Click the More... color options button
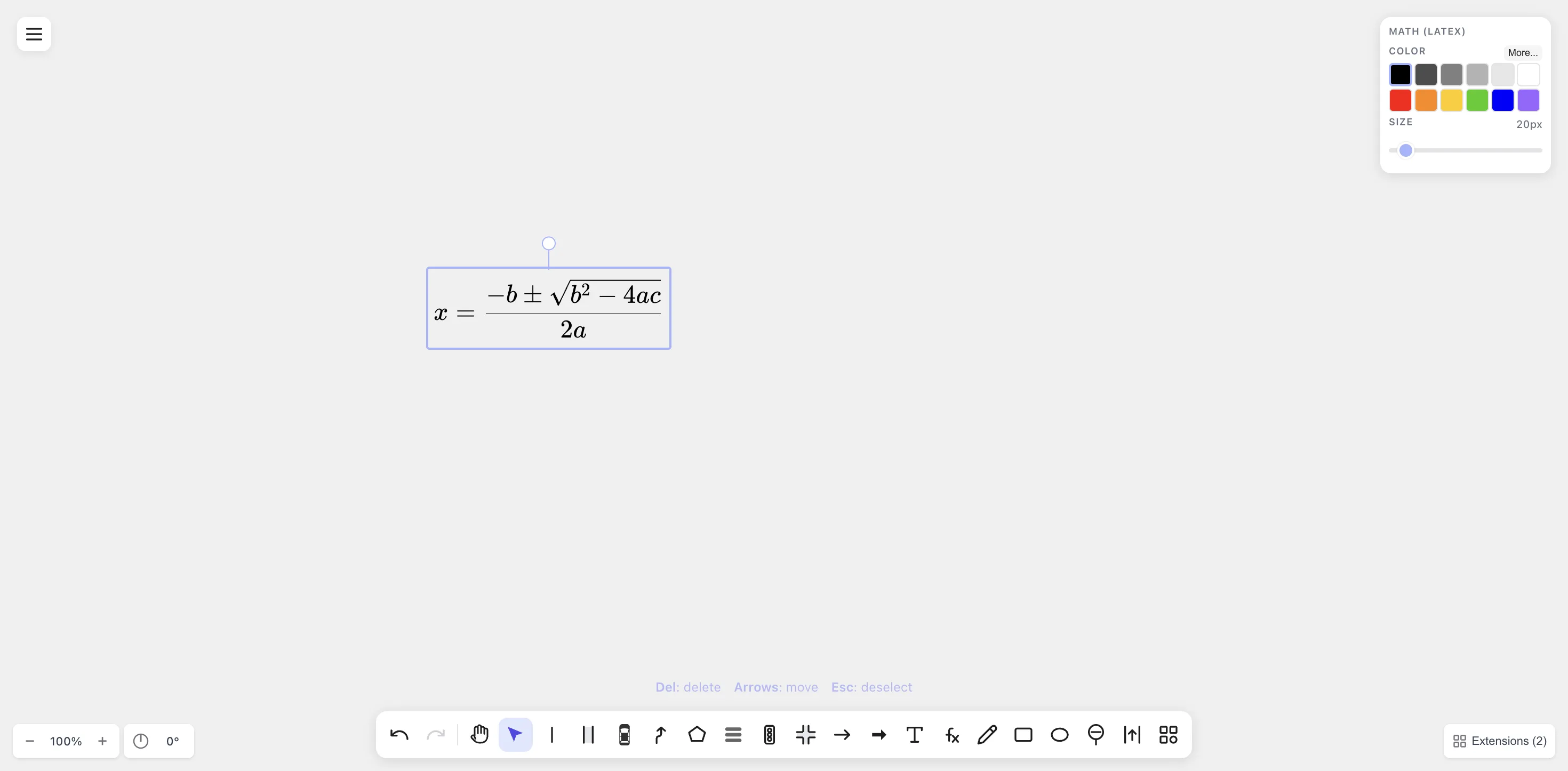Viewport: 1568px width, 771px height. pos(1522,53)
